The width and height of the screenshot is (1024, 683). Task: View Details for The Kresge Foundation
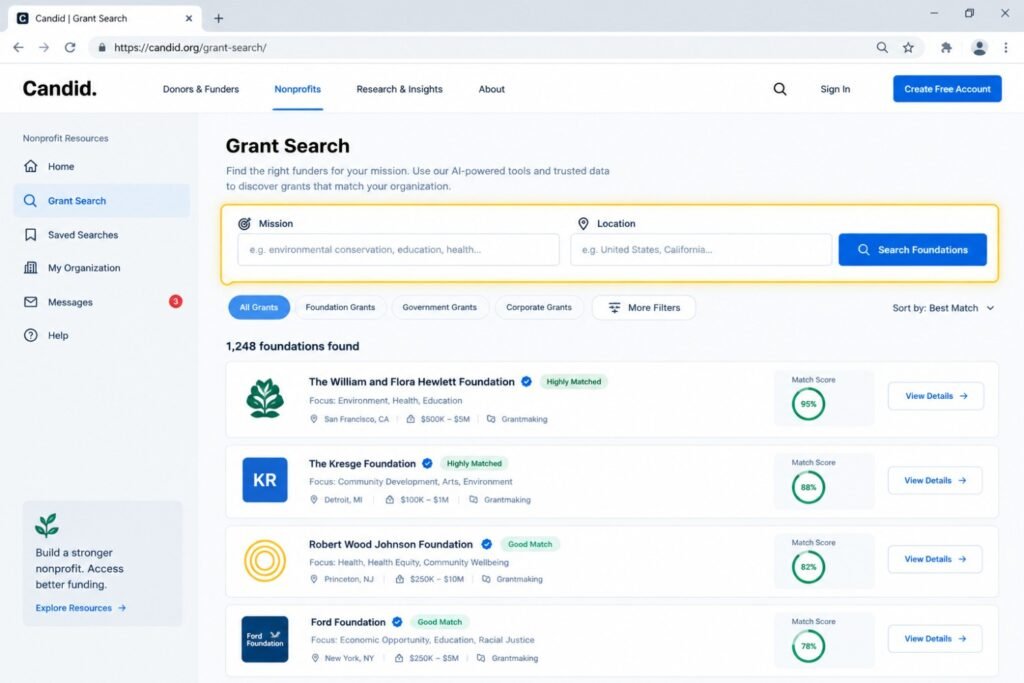tap(935, 481)
